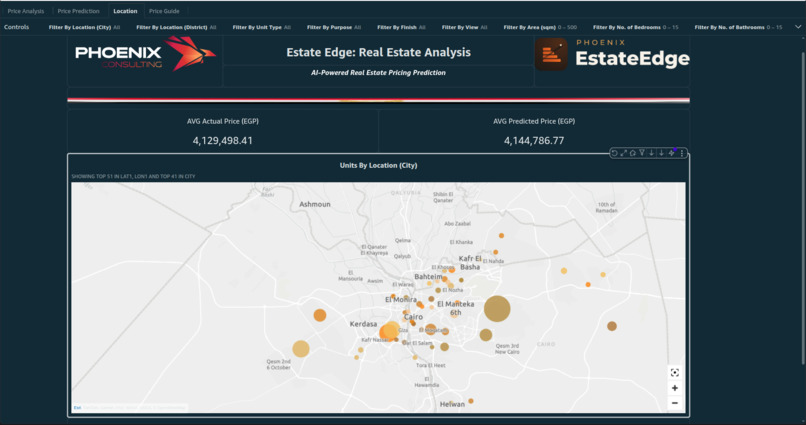Click the AVG Predicted Price value 4,144,786.77
Viewport: 806px width, 425px height.
pyautogui.click(x=534, y=141)
